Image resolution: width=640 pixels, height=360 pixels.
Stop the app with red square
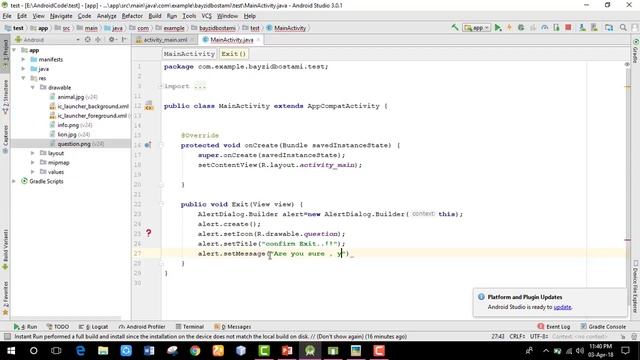(x=568, y=28)
